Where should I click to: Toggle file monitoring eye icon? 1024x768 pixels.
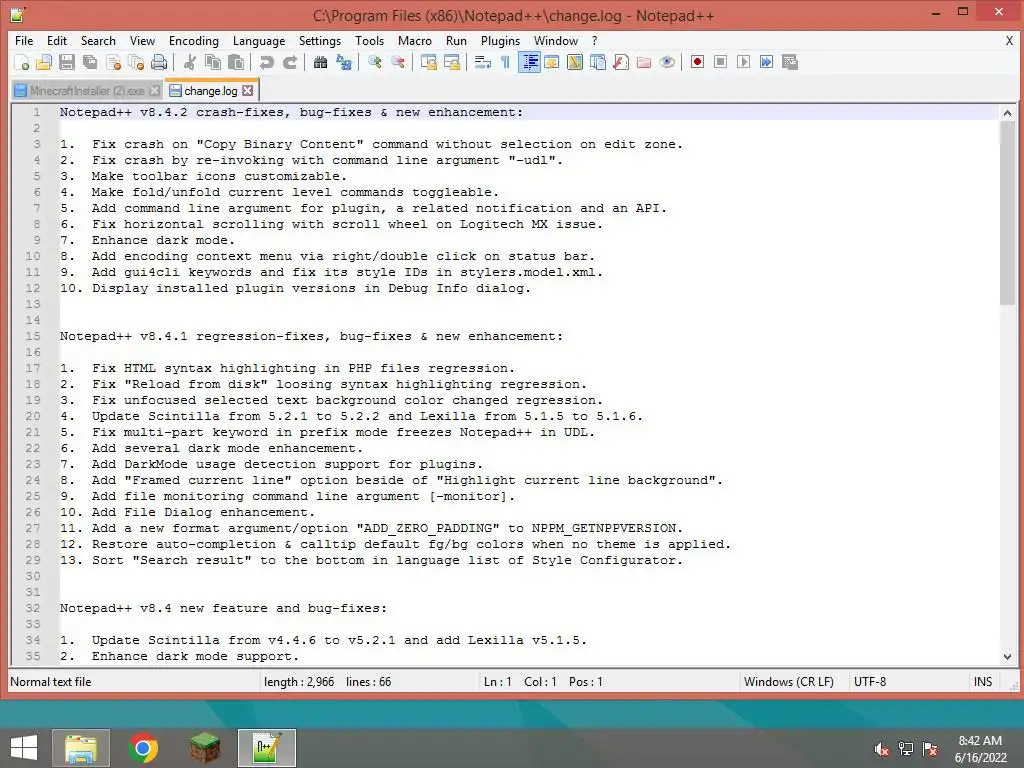pos(667,62)
